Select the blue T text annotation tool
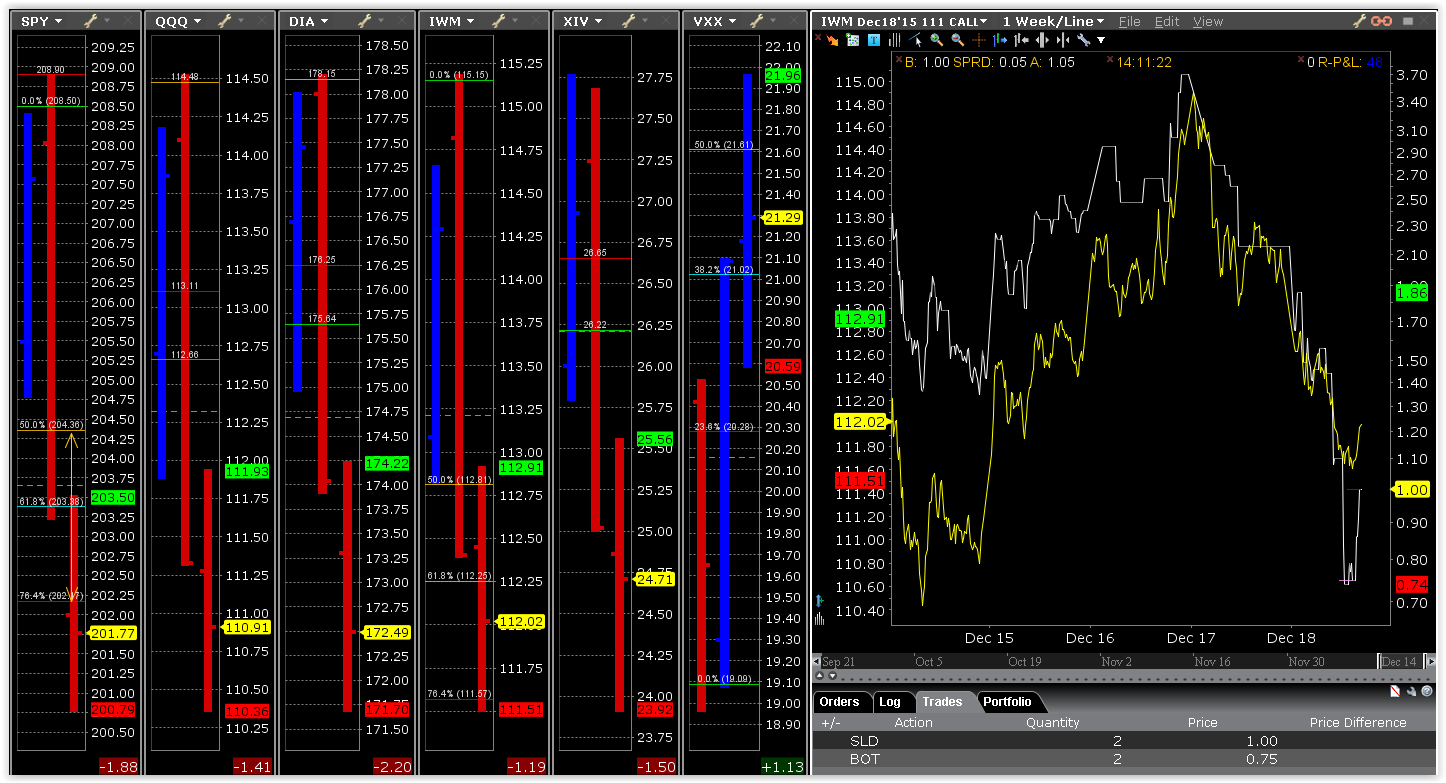Screen dimensions: 1446x783 (x=874, y=40)
